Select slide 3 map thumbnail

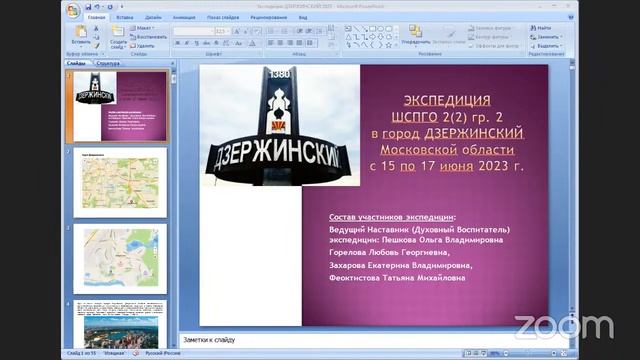tap(120, 258)
